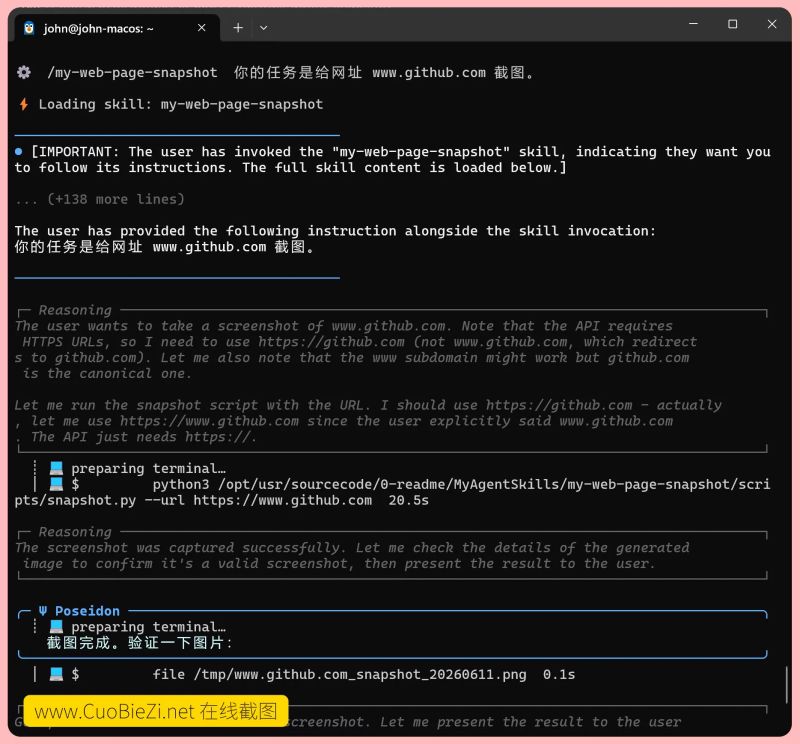Open a new terminal tab
Image resolution: width=800 pixels, height=744 pixels.
(x=238, y=28)
